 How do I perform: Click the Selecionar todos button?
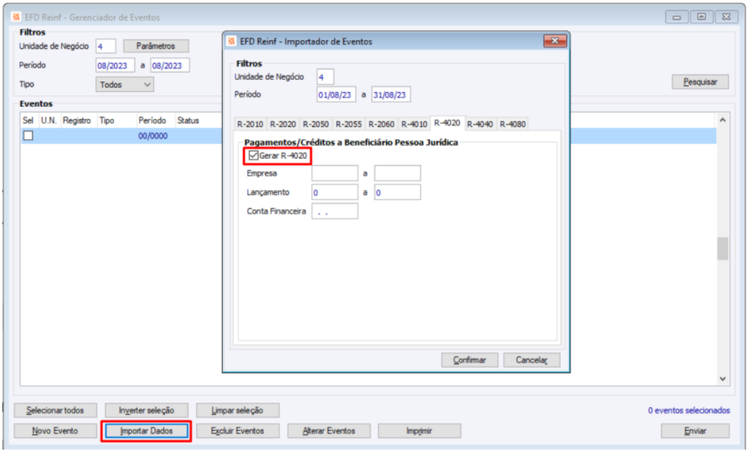coord(55,411)
